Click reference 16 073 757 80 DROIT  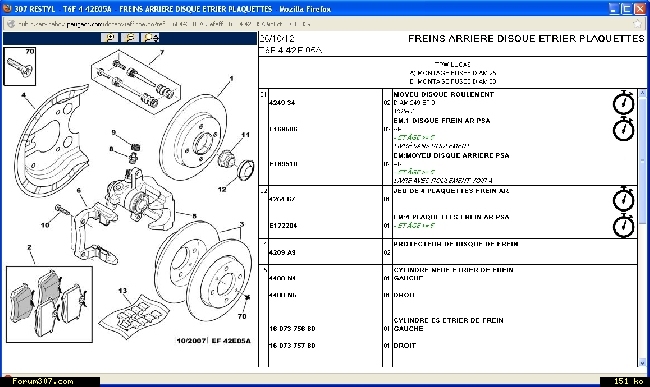292,346
